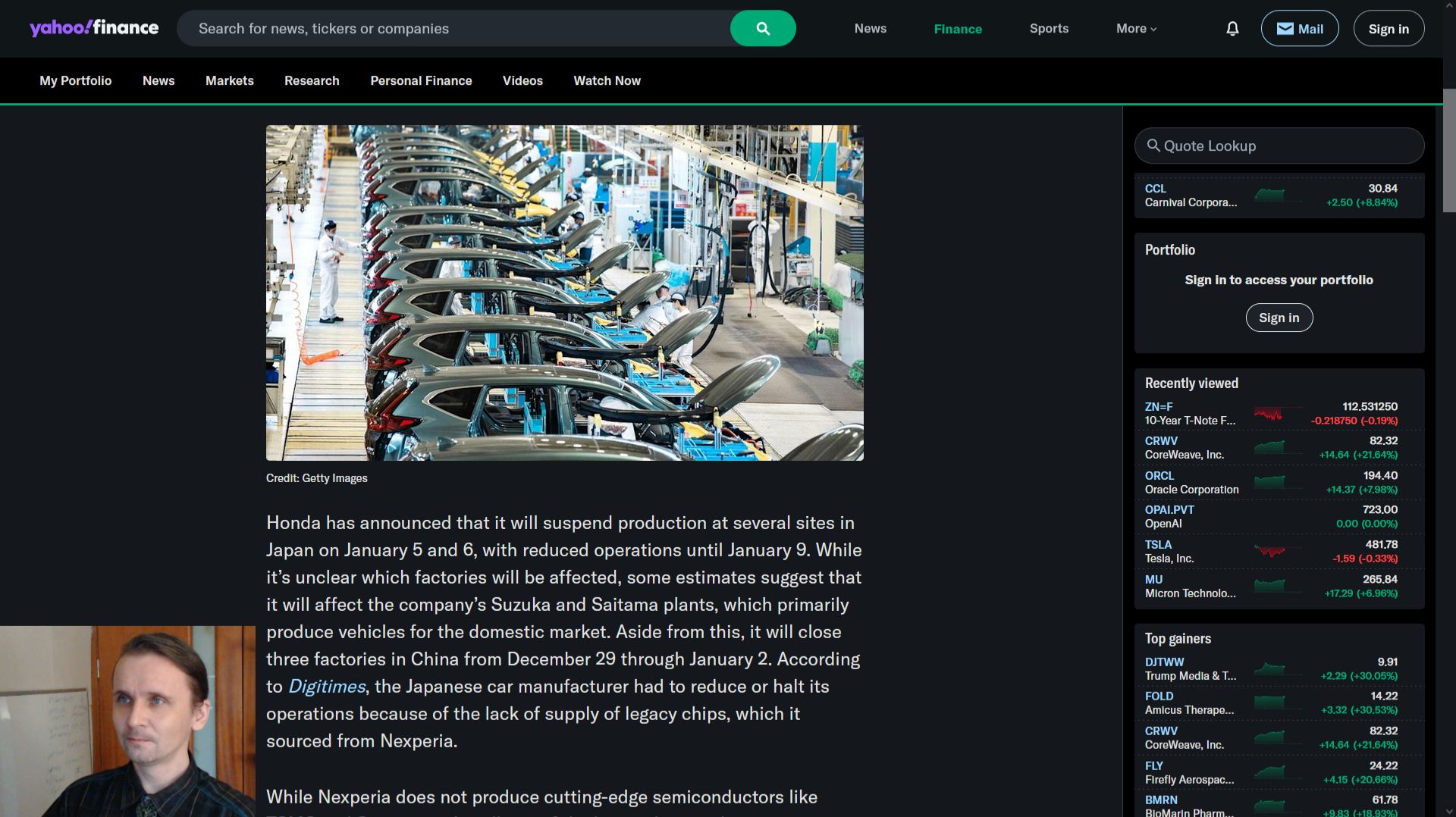1456x817 pixels.
Task: Click the 'Credit: Getty Images' caption
Action: coord(316,478)
